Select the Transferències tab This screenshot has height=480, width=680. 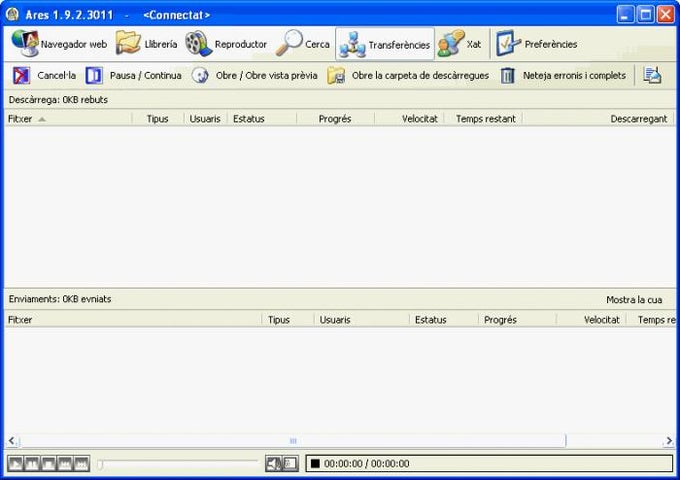[385, 44]
